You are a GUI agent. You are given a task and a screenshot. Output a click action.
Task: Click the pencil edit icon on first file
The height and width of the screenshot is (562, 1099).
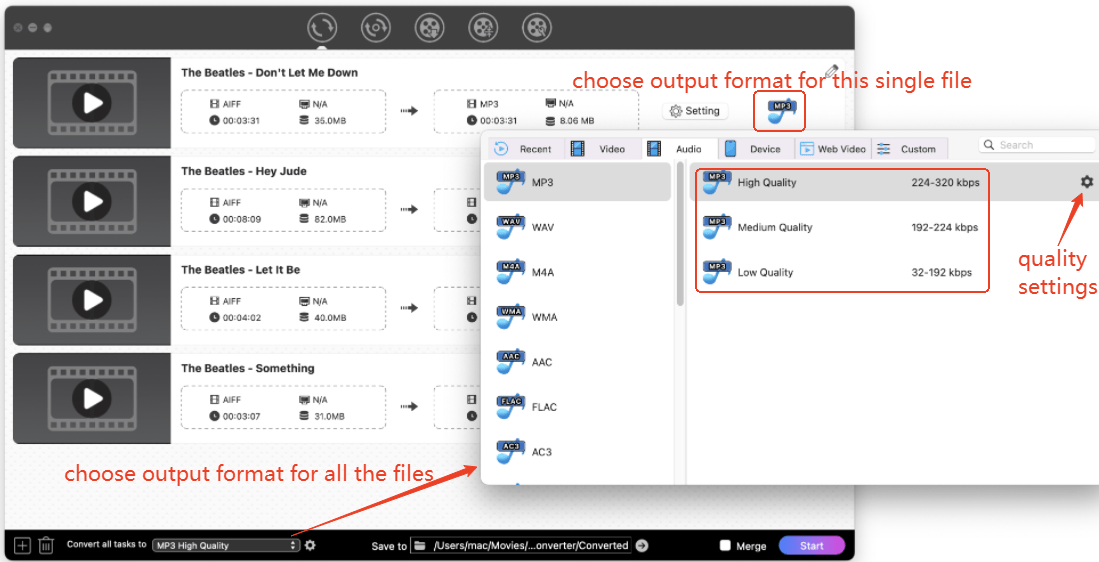tap(831, 72)
